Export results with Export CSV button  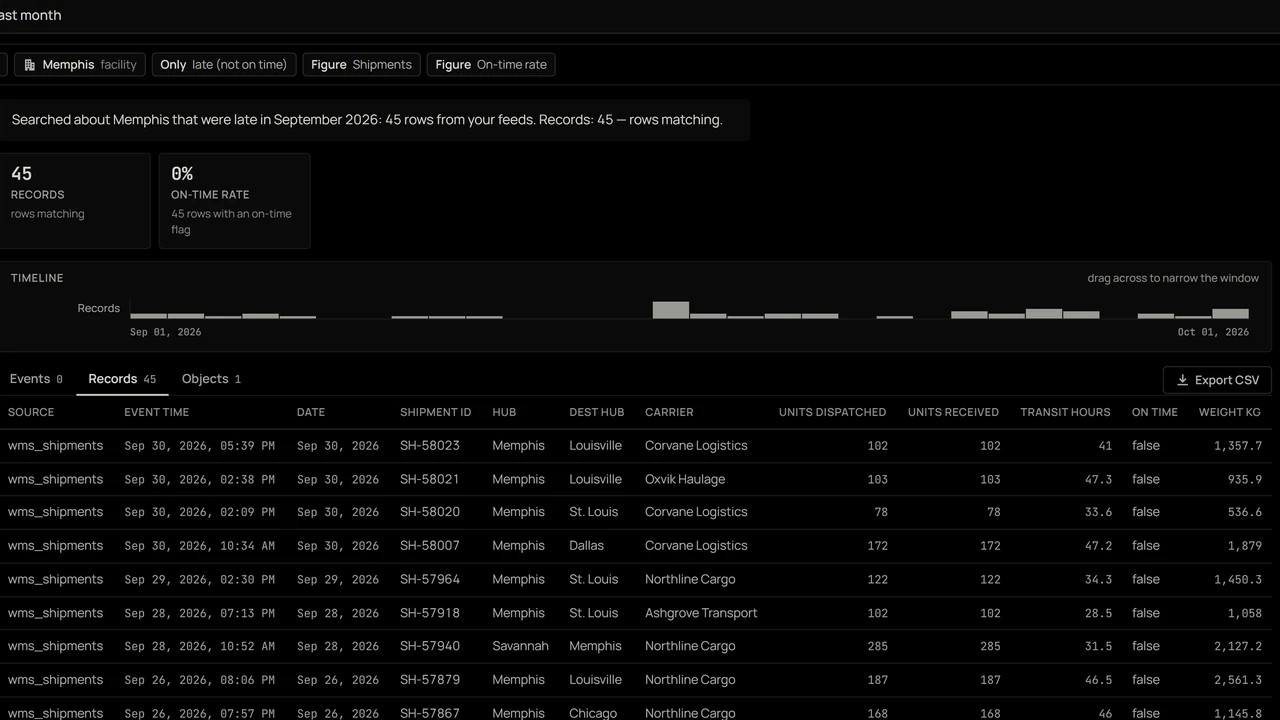pos(1217,380)
